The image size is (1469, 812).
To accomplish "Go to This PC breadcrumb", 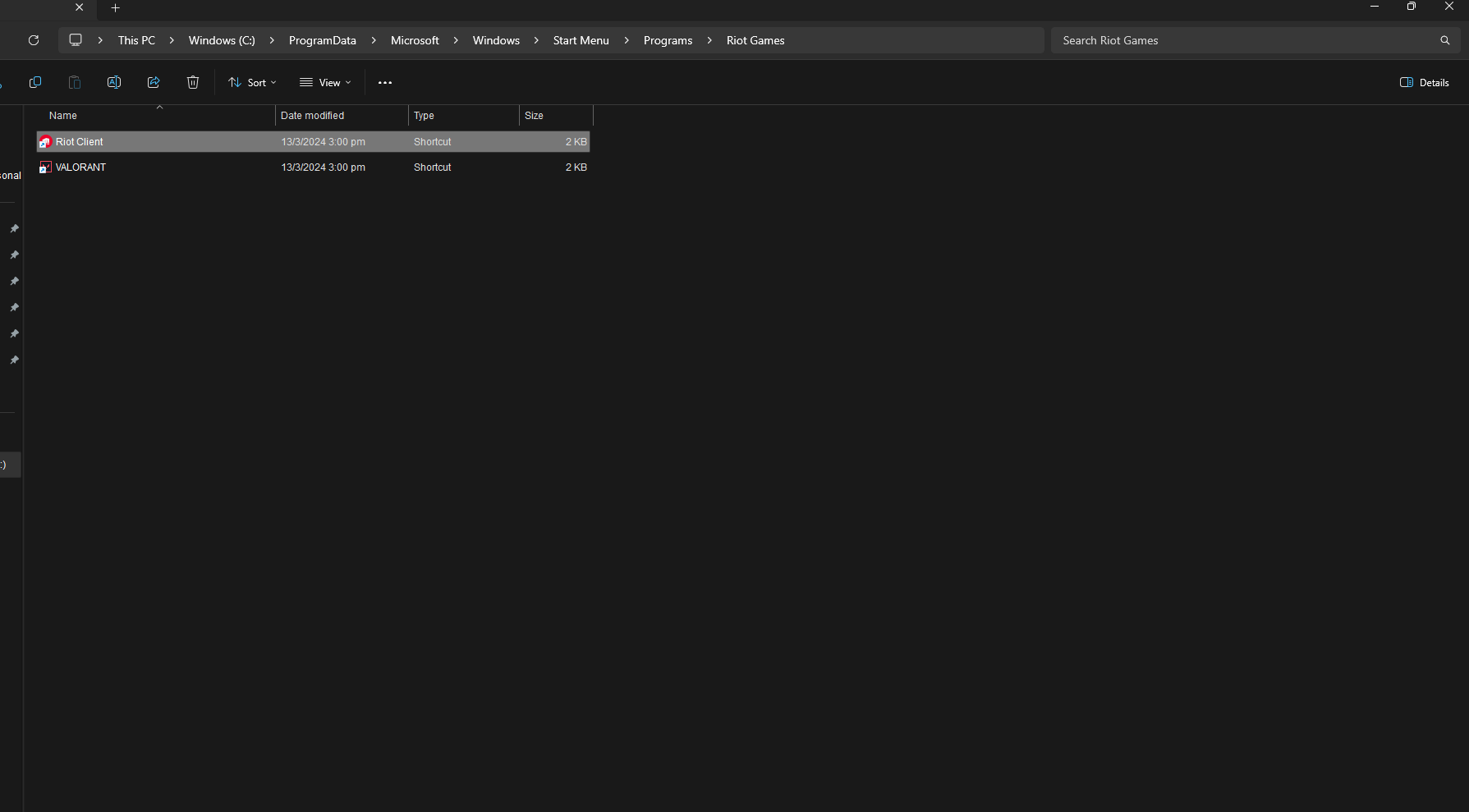I will coord(136,40).
